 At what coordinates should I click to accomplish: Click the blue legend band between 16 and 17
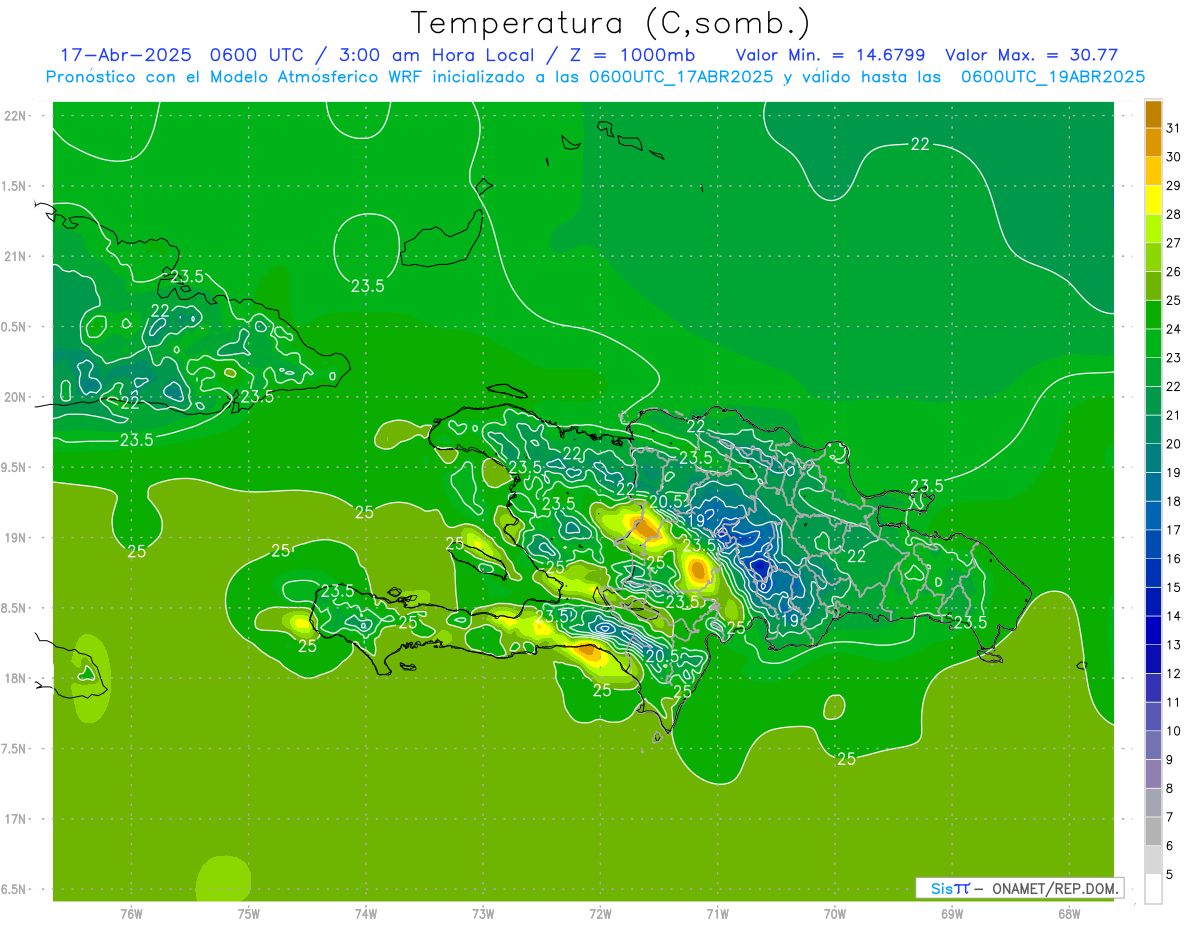point(1153,545)
